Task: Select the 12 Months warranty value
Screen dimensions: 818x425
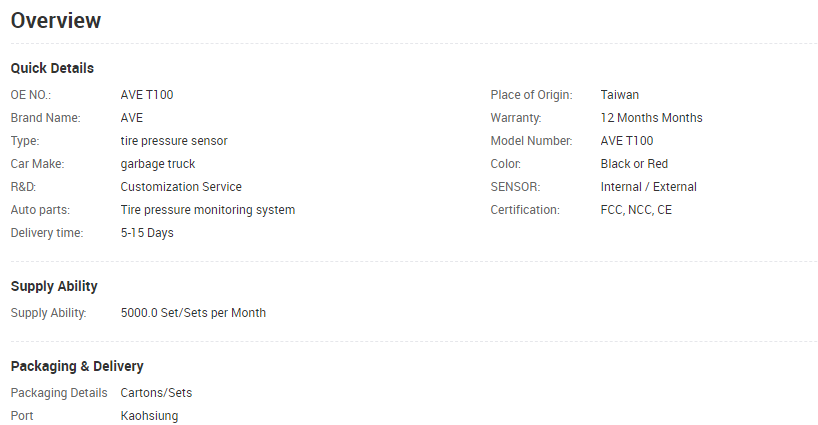Action: (x=651, y=118)
